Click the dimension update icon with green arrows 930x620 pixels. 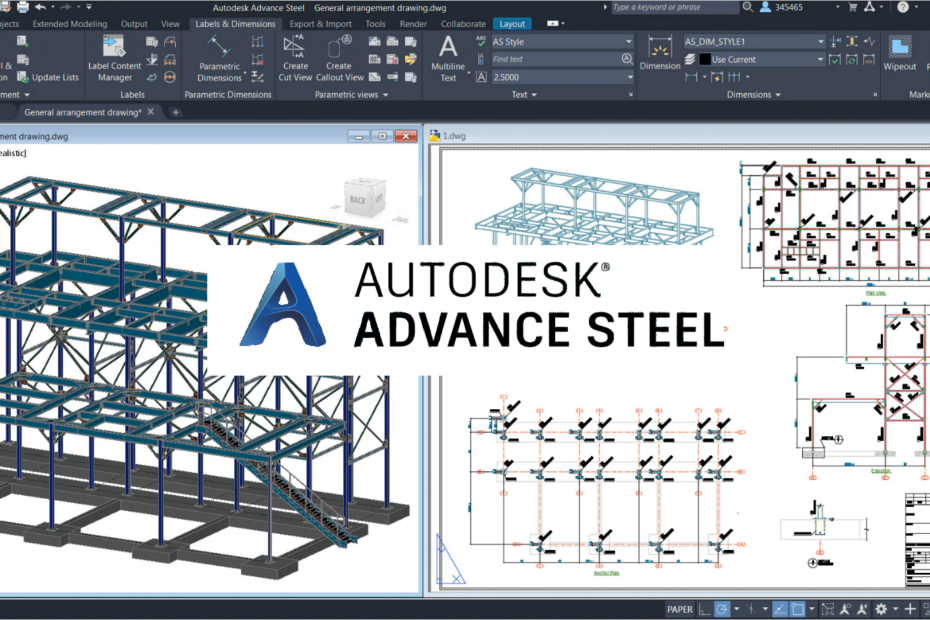tap(852, 59)
